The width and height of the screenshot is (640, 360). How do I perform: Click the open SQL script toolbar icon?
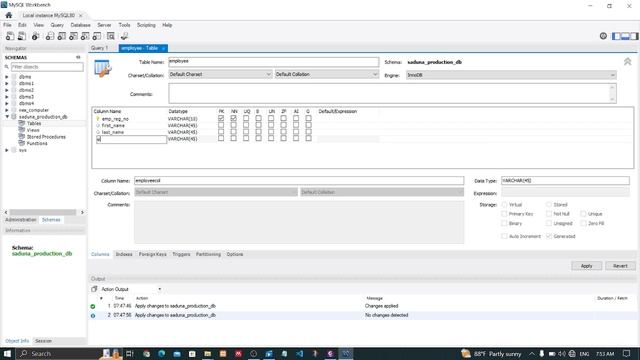(22, 36)
